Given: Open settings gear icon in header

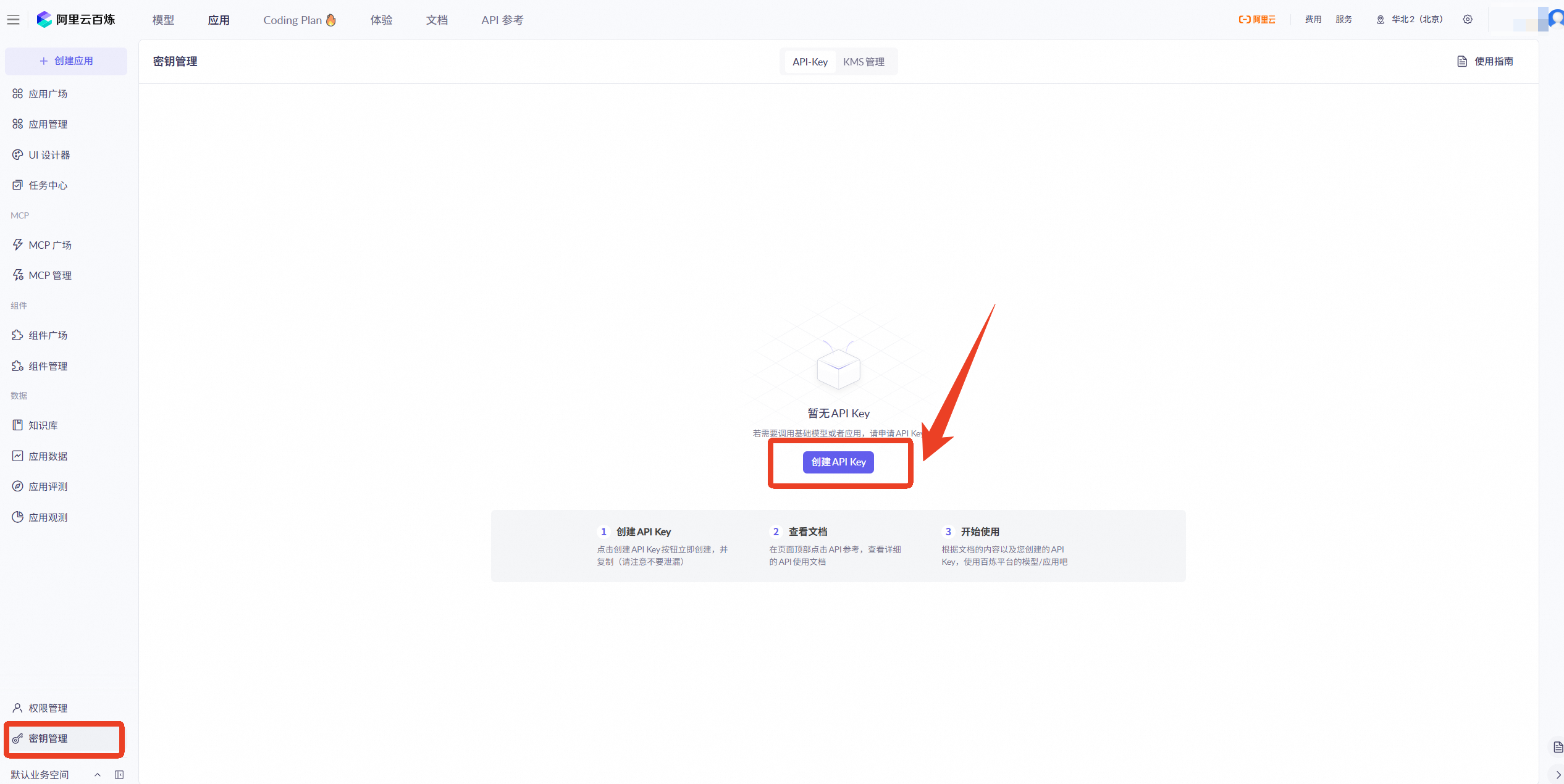Looking at the screenshot, I should (x=1468, y=20).
